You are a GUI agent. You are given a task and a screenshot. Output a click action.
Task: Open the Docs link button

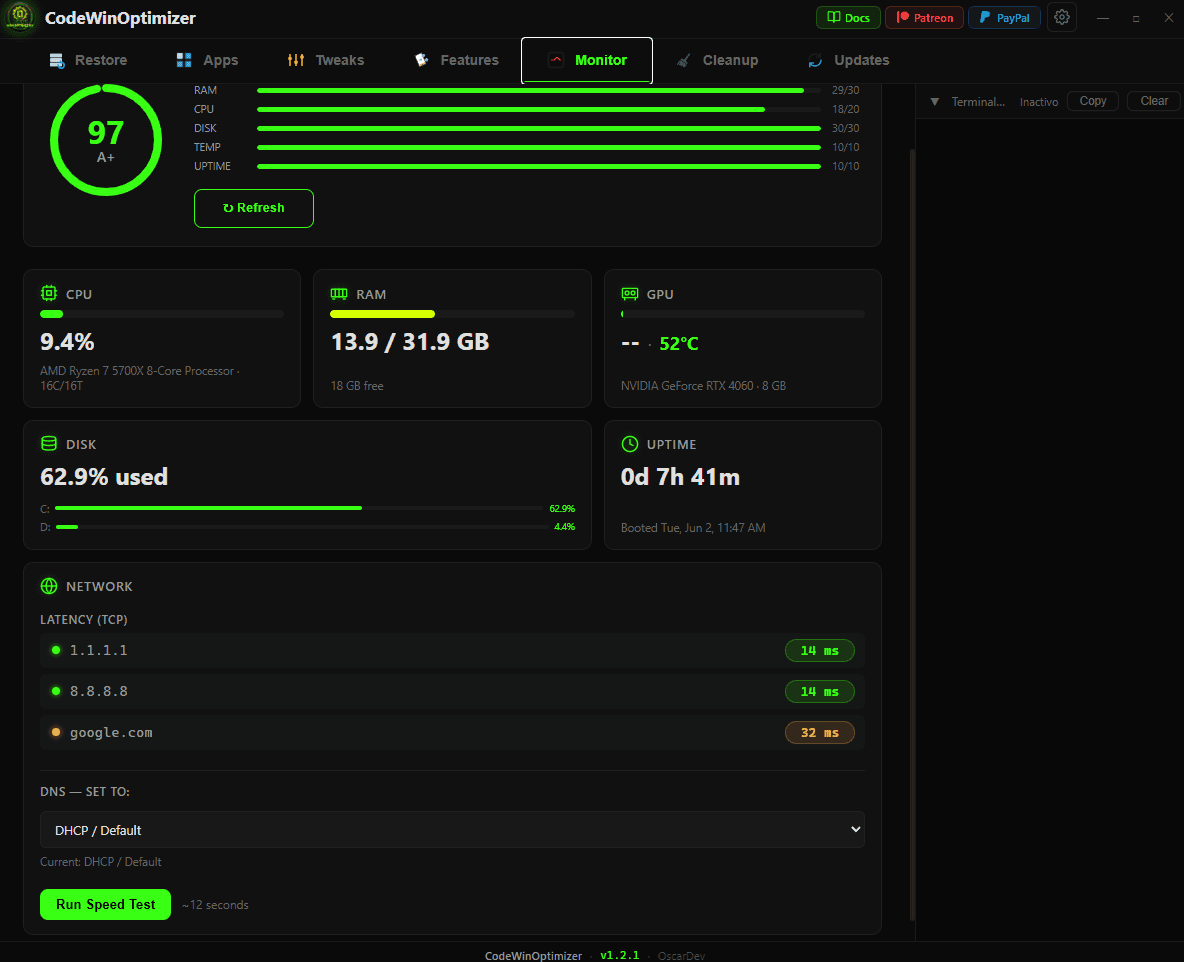click(848, 17)
